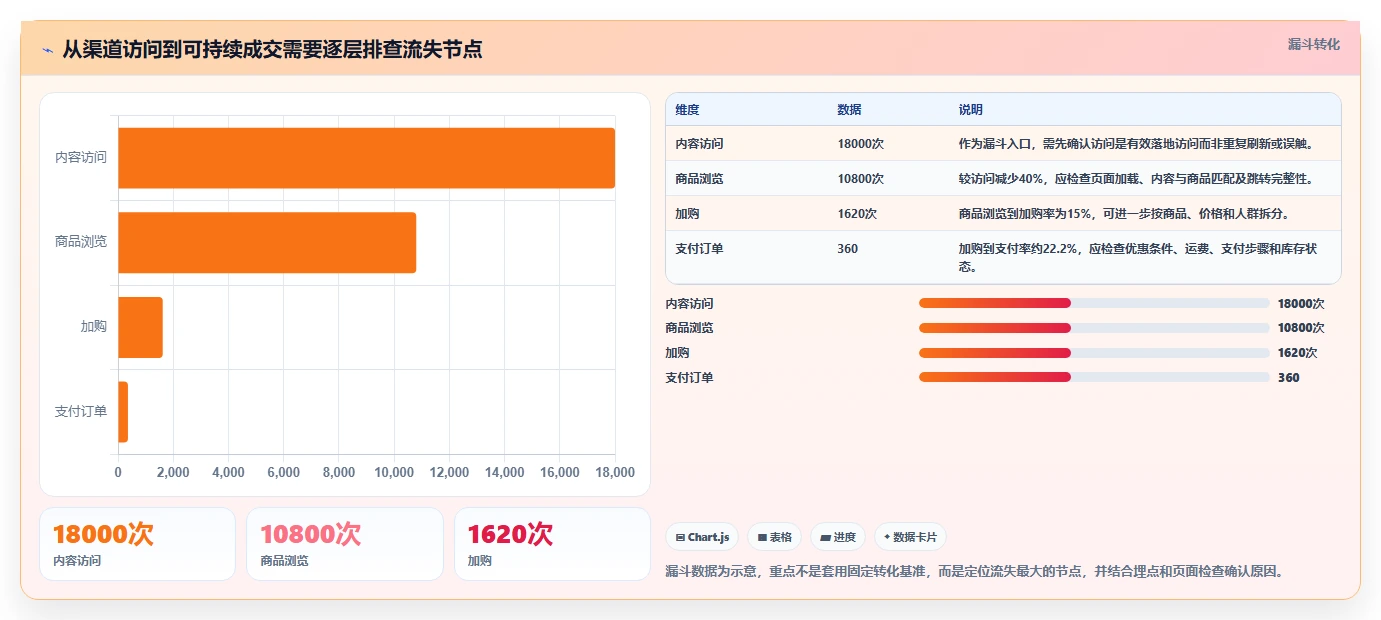Click the 商品浏览 bar in the chart
Viewport: 1381px width, 620px height.
[267, 242]
